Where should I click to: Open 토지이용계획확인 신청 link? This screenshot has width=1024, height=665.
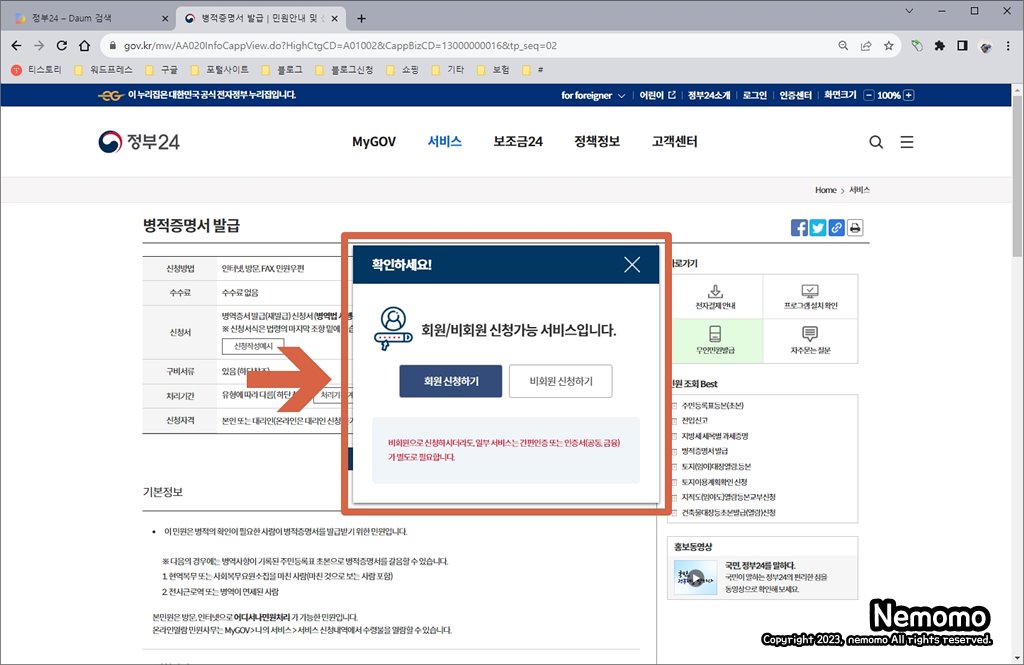[714, 482]
